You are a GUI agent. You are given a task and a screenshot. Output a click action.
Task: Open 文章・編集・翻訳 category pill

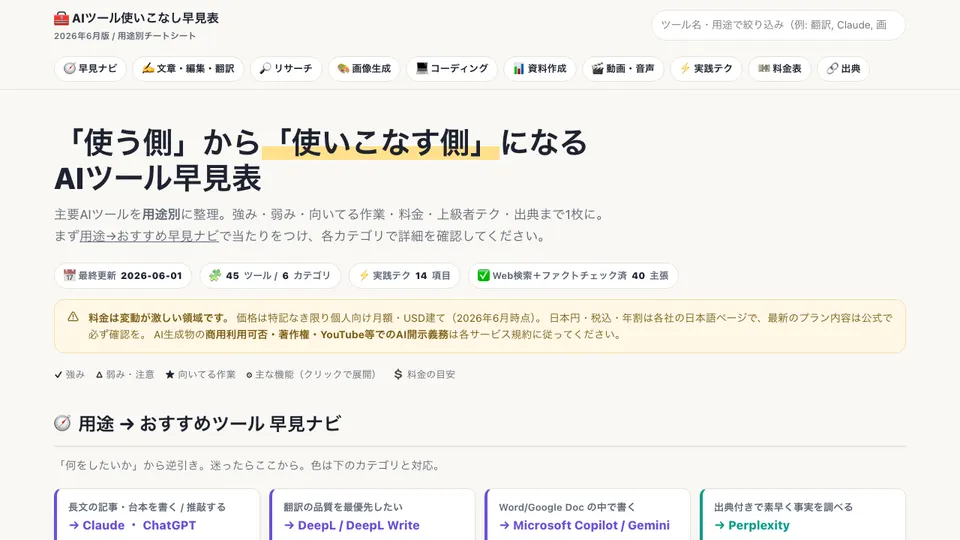click(188, 69)
